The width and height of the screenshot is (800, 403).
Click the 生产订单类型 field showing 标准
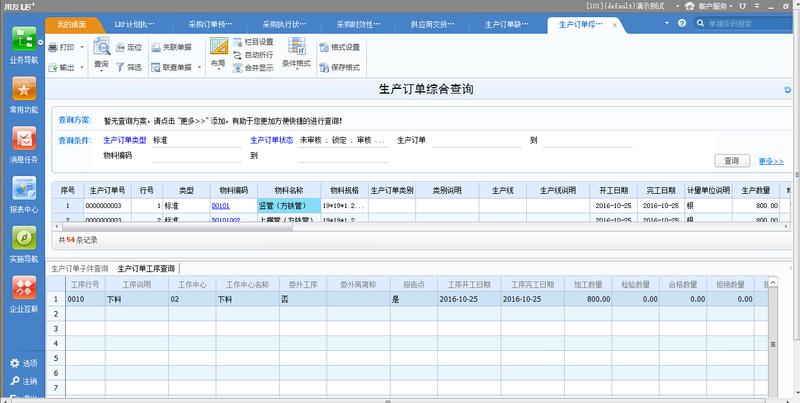pyautogui.click(x=196, y=141)
